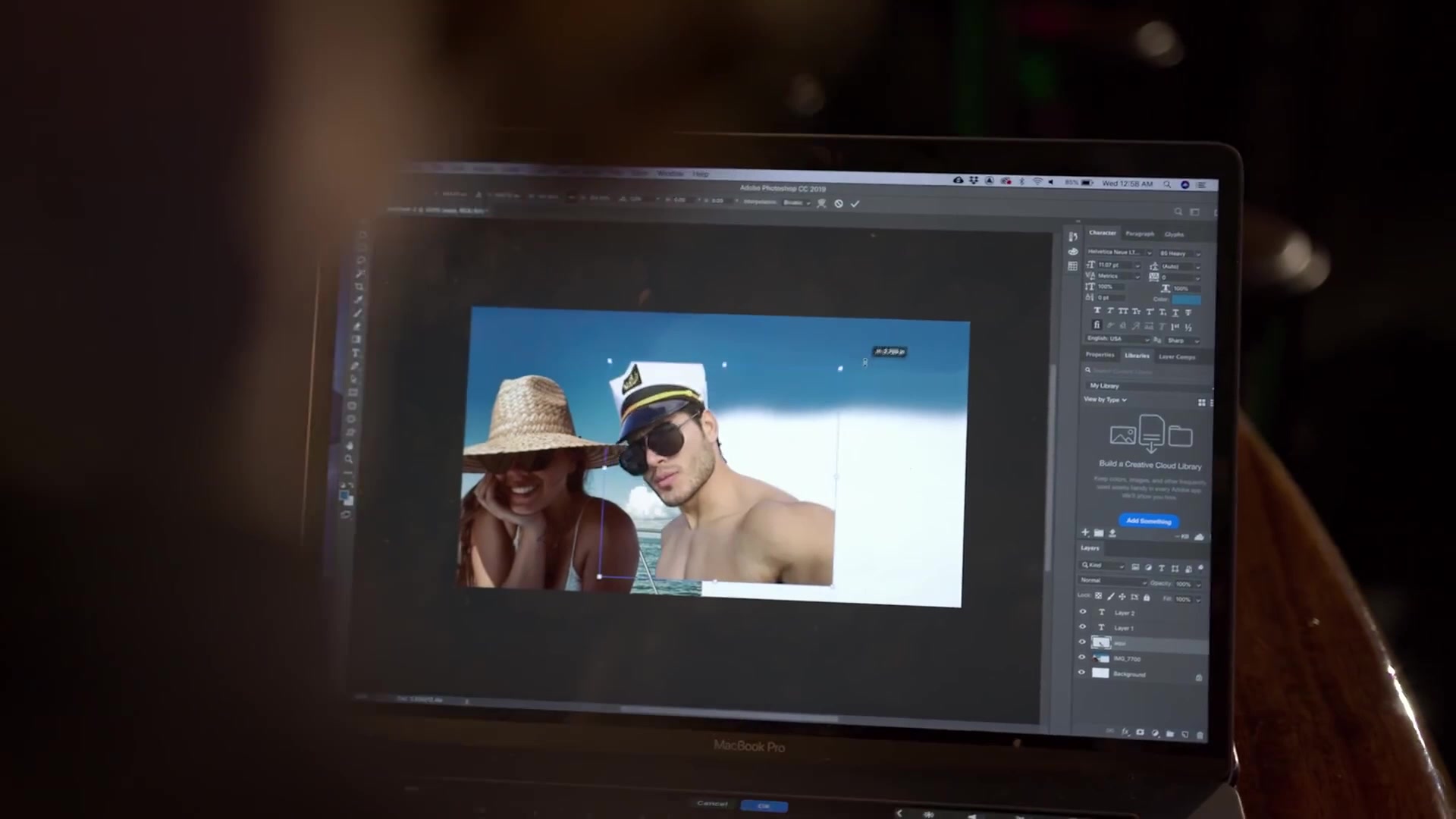Open the layer filter Kind dropdown
This screenshot has height=819, width=1456.
(x=1103, y=566)
